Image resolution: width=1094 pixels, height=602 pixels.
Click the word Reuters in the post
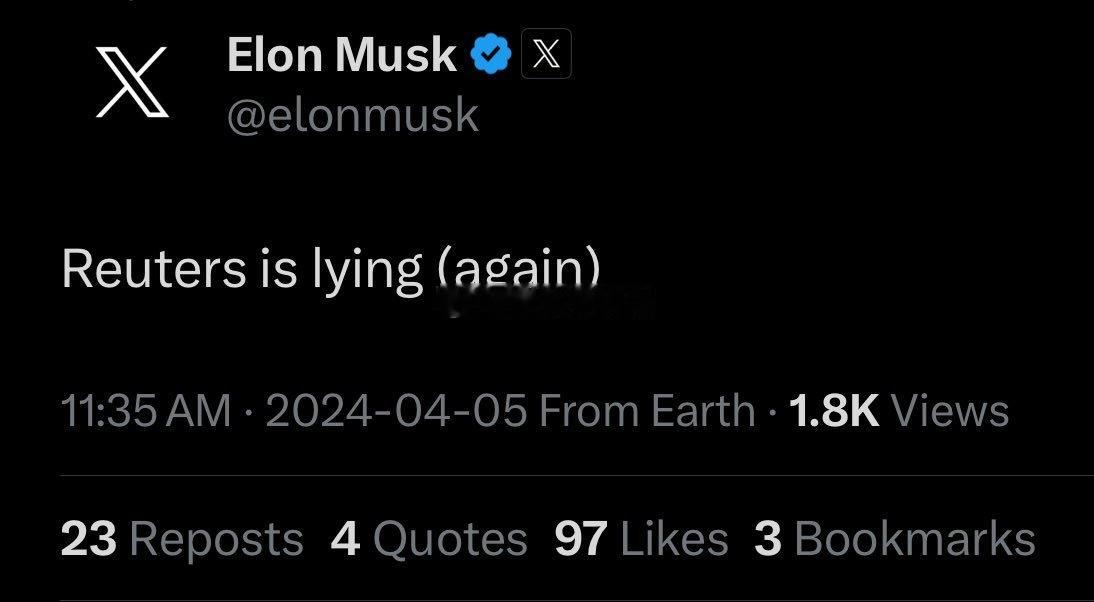(154, 269)
